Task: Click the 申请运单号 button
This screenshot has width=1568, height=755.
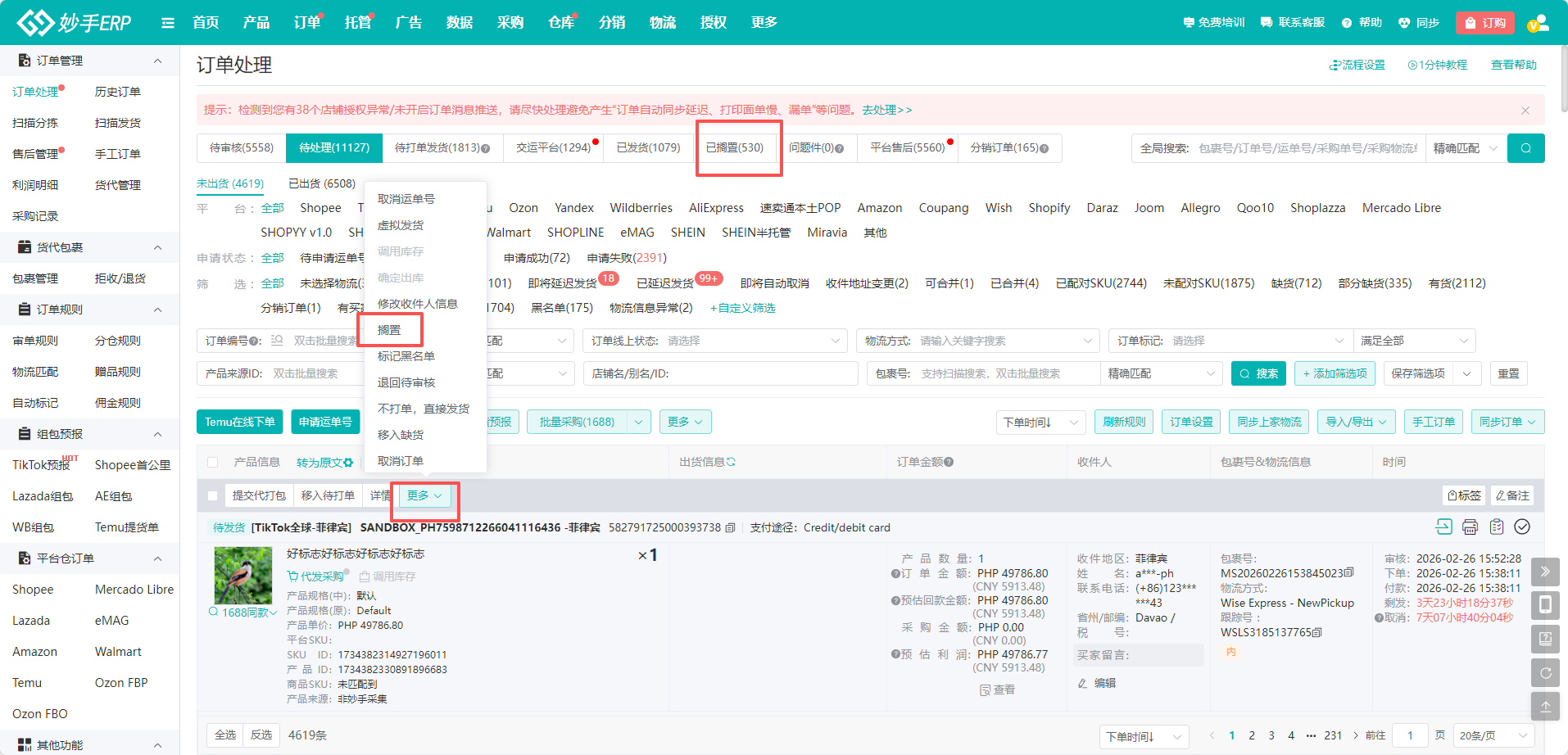Action: click(325, 422)
